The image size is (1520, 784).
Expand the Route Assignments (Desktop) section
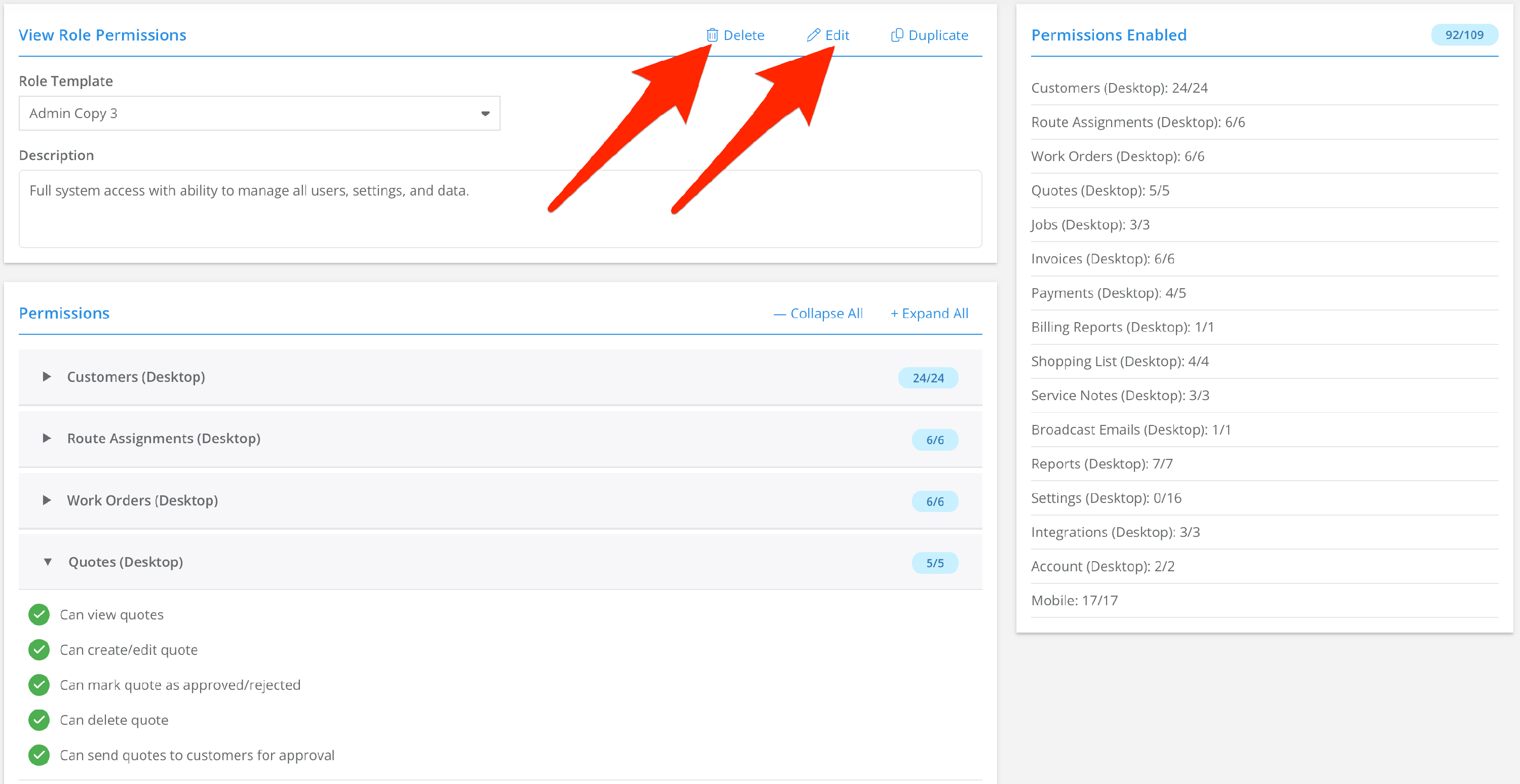tap(47, 438)
